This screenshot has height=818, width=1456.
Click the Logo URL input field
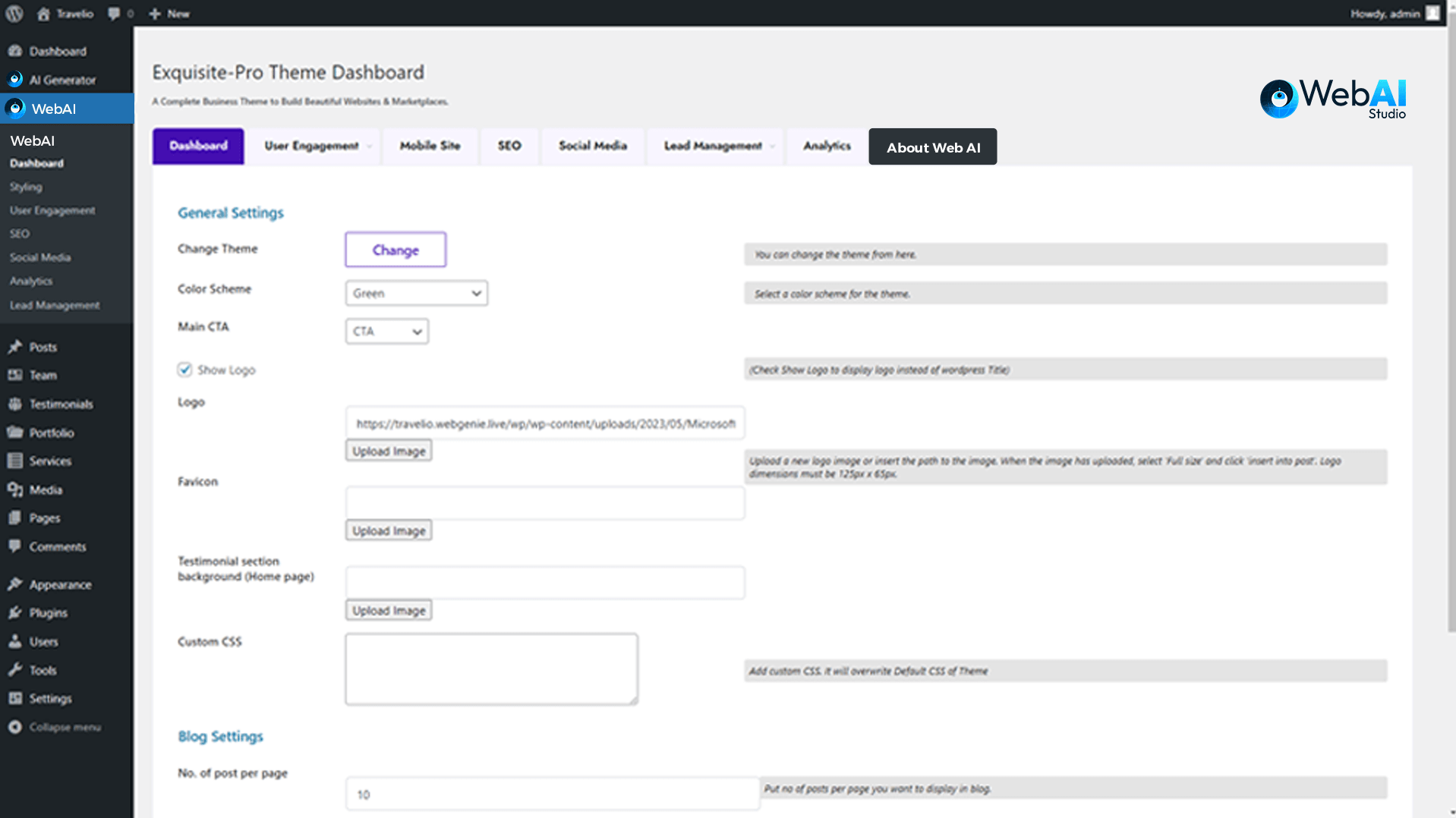click(545, 423)
